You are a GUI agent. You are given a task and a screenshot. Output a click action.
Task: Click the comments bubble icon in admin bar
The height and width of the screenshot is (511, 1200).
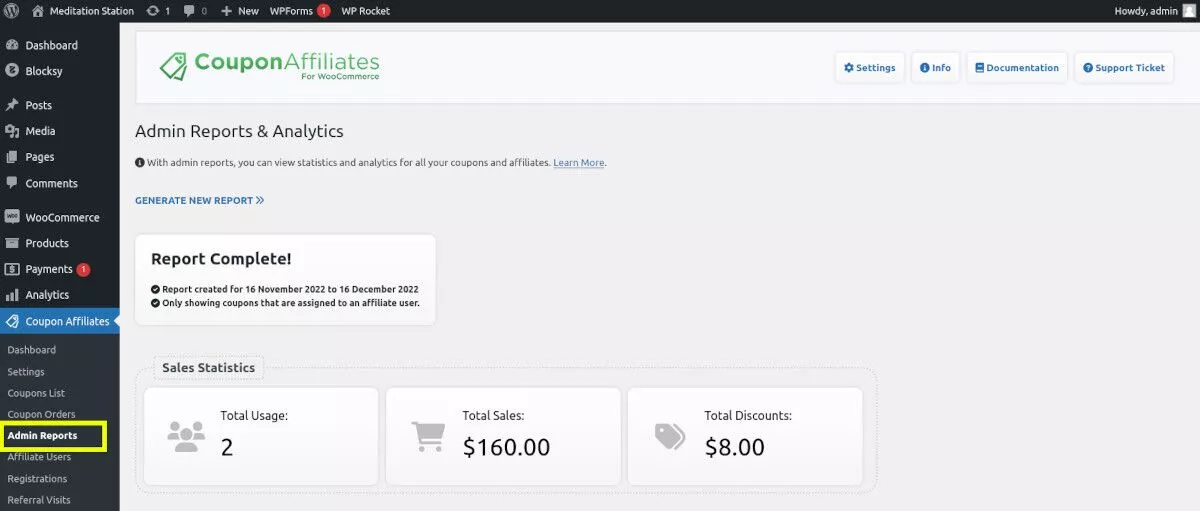[x=189, y=11]
